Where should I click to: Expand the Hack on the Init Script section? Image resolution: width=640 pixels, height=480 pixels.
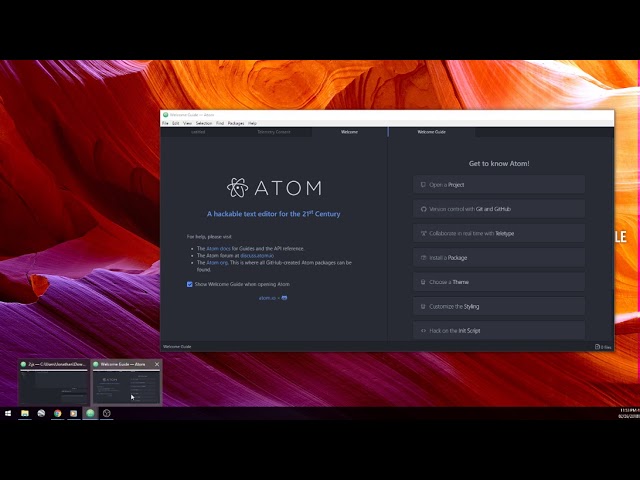(x=499, y=331)
